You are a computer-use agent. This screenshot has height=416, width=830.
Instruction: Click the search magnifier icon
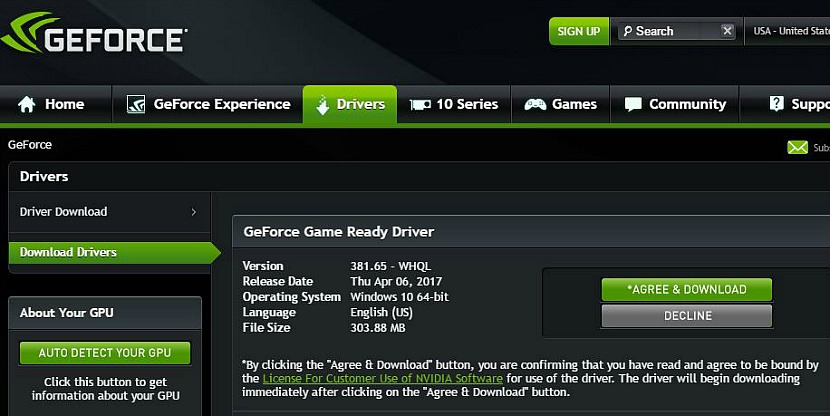pyautogui.click(x=627, y=31)
